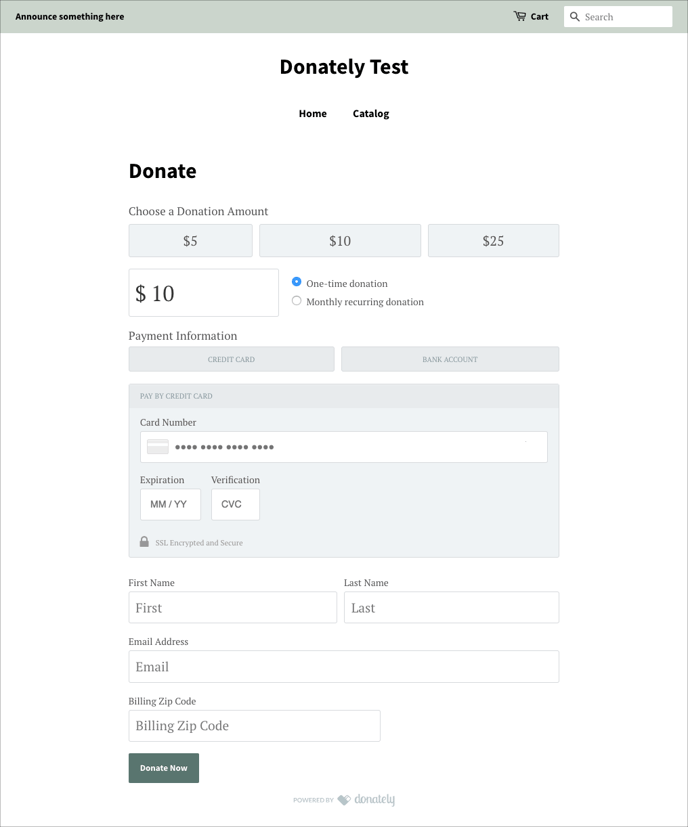Focus the CVC verification field
Image resolution: width=688 pixels, height=827 pixels.
point(235,504)
